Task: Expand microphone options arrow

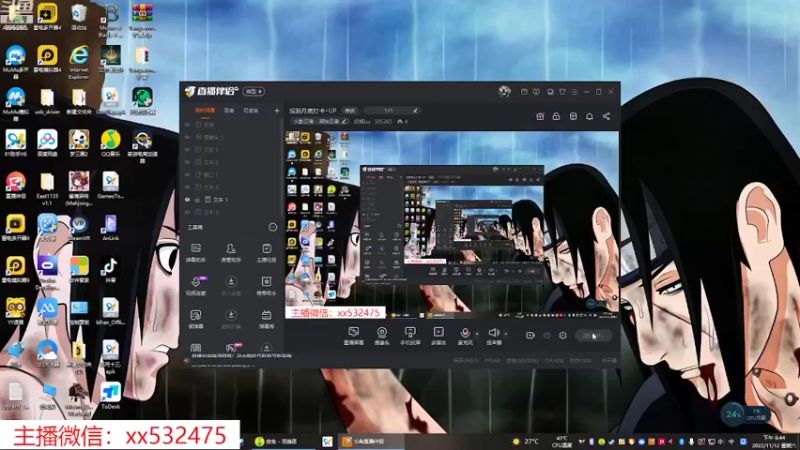Action: (x=477, y=334)
